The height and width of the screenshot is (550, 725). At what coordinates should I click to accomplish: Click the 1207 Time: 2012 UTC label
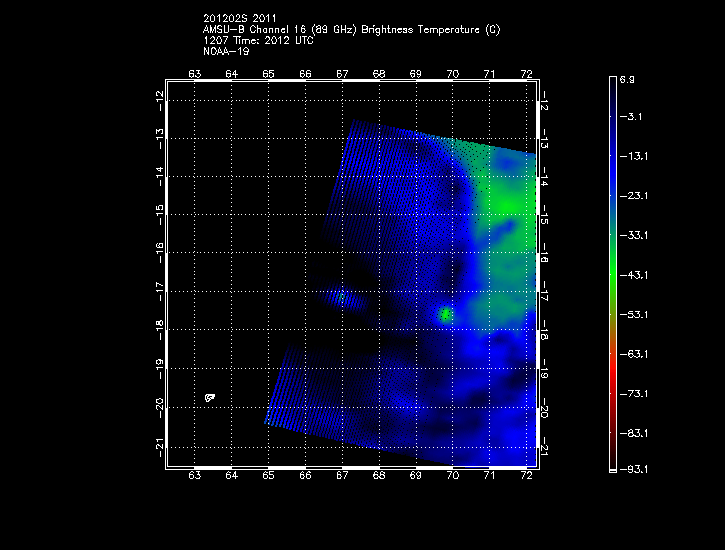click(259, 41)
